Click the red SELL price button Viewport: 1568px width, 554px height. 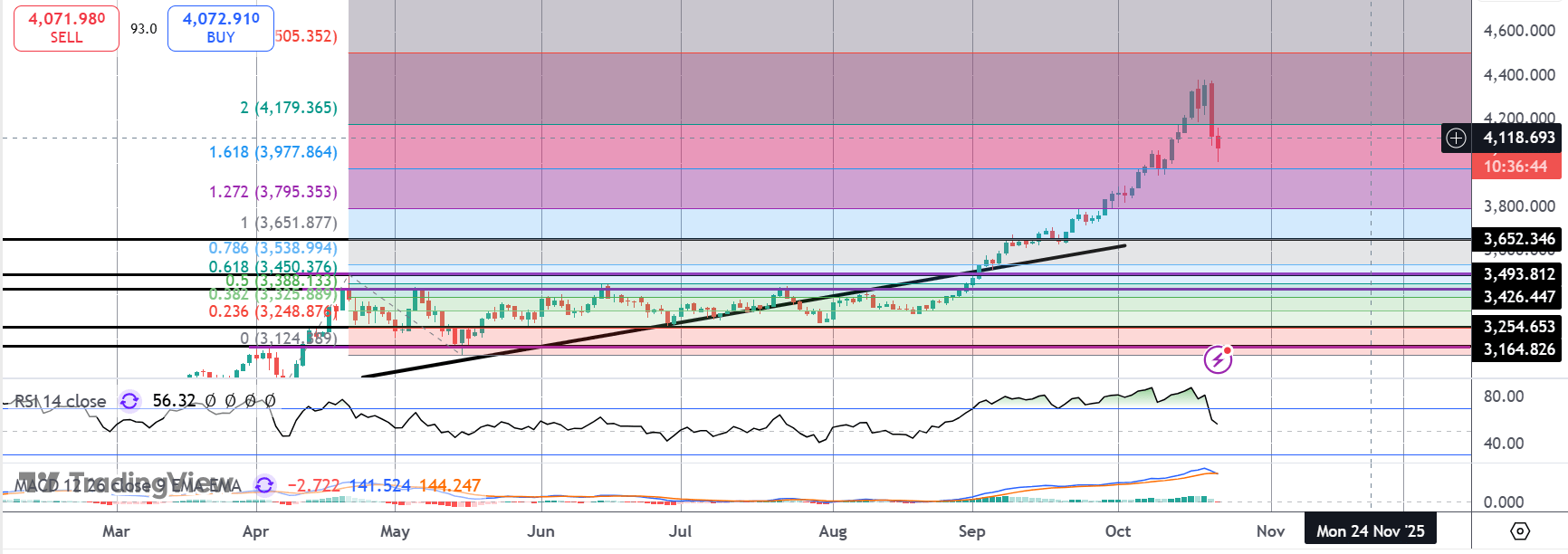[66, 27]
